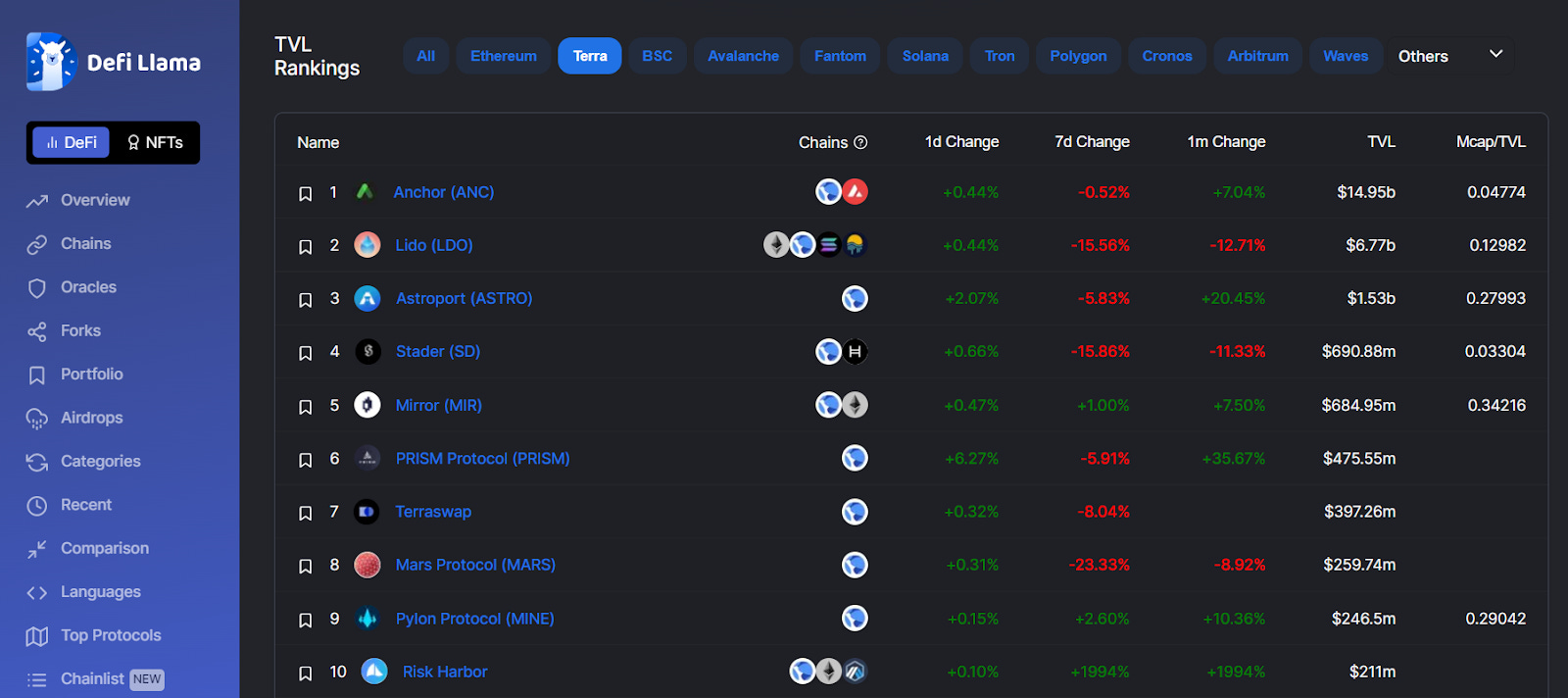The height and width of the screenshot is (698, 1568).
Task: Click the Astroport protocol logo icon
Action: click(x=367, y=298)
